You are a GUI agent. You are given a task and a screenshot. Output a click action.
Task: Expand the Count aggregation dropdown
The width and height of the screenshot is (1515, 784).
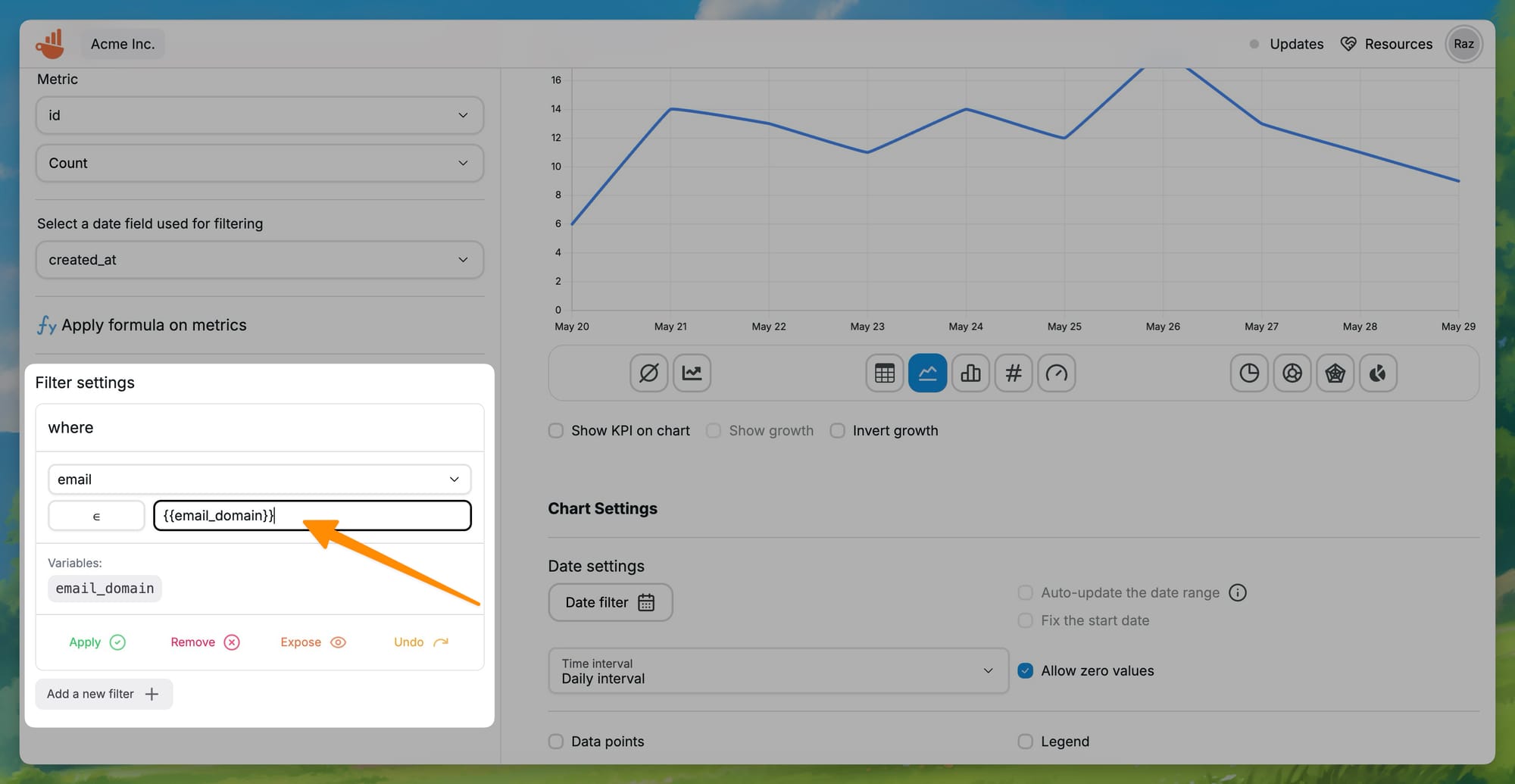(259, 163)
